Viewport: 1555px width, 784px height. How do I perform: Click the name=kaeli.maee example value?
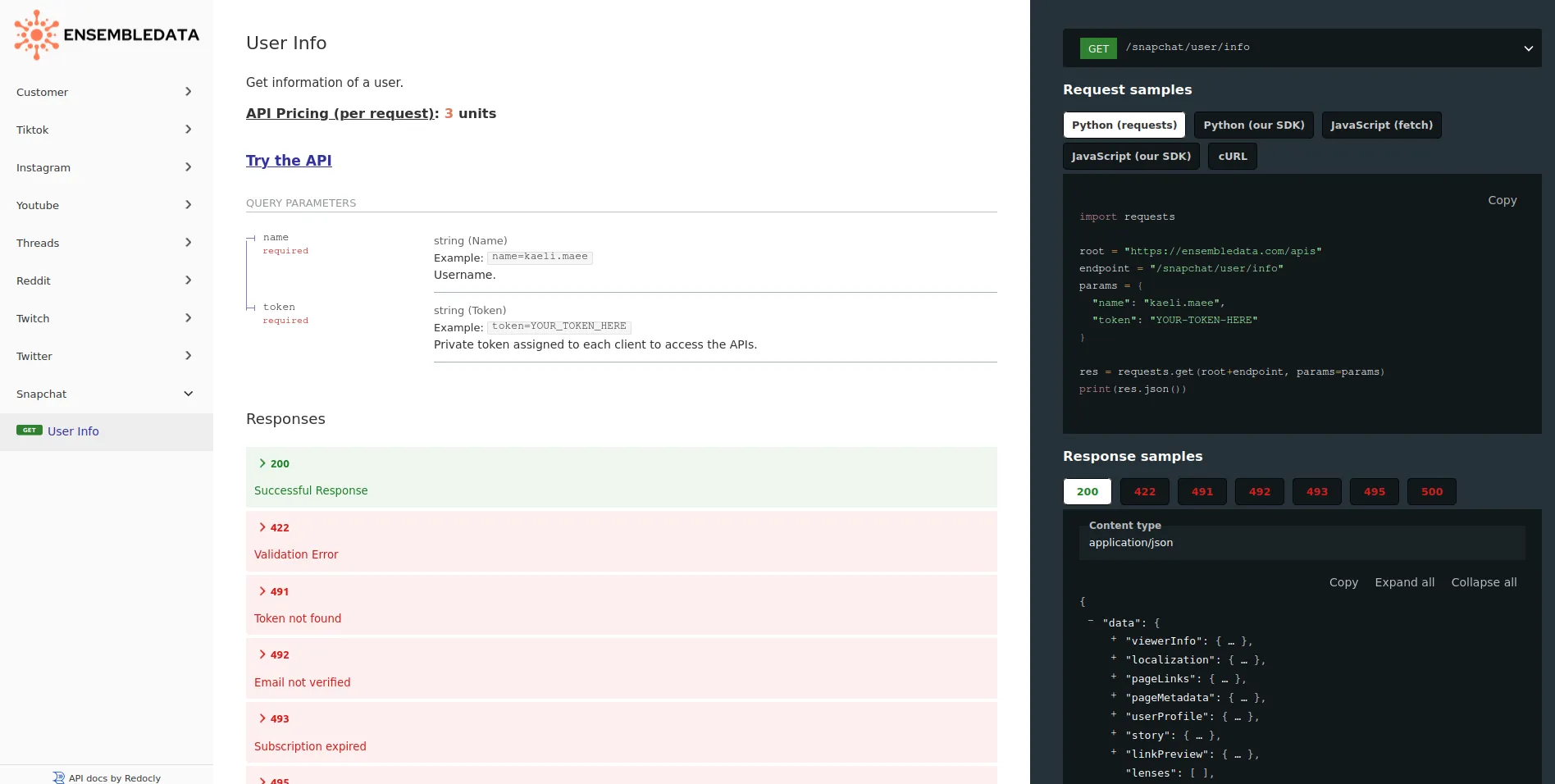[x=540, y=257]
